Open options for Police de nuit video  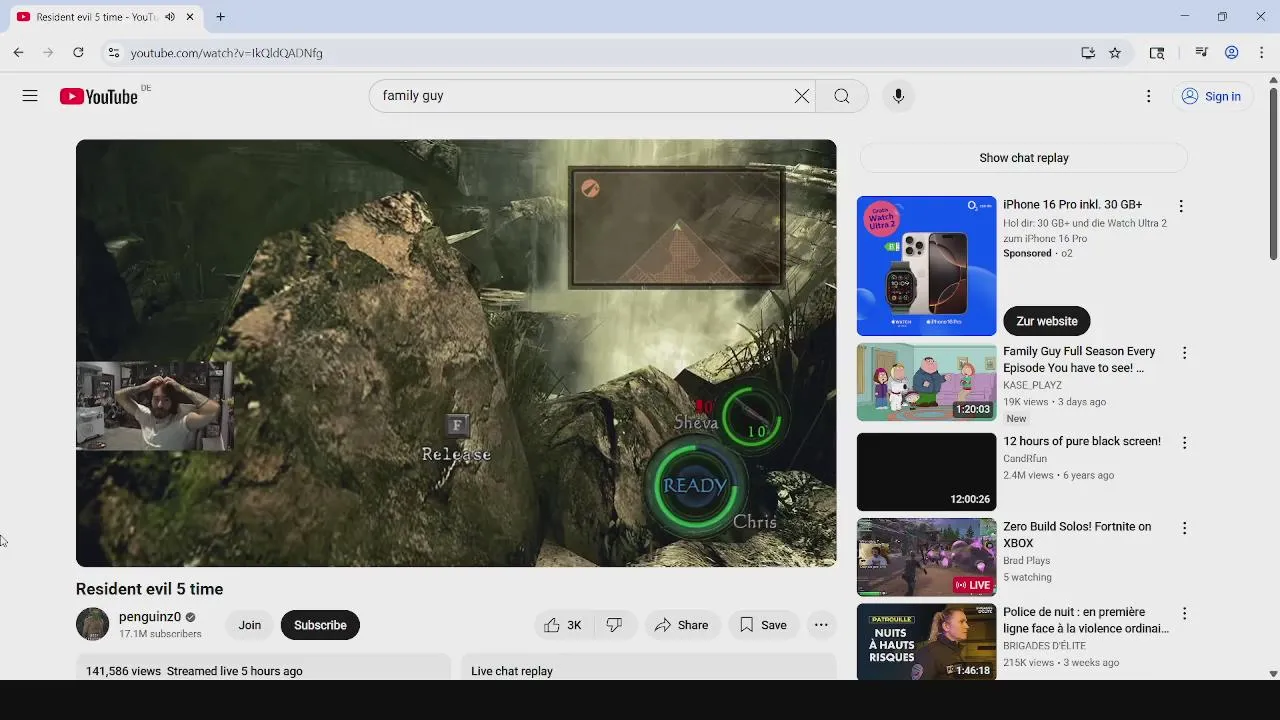[1184, 613]
